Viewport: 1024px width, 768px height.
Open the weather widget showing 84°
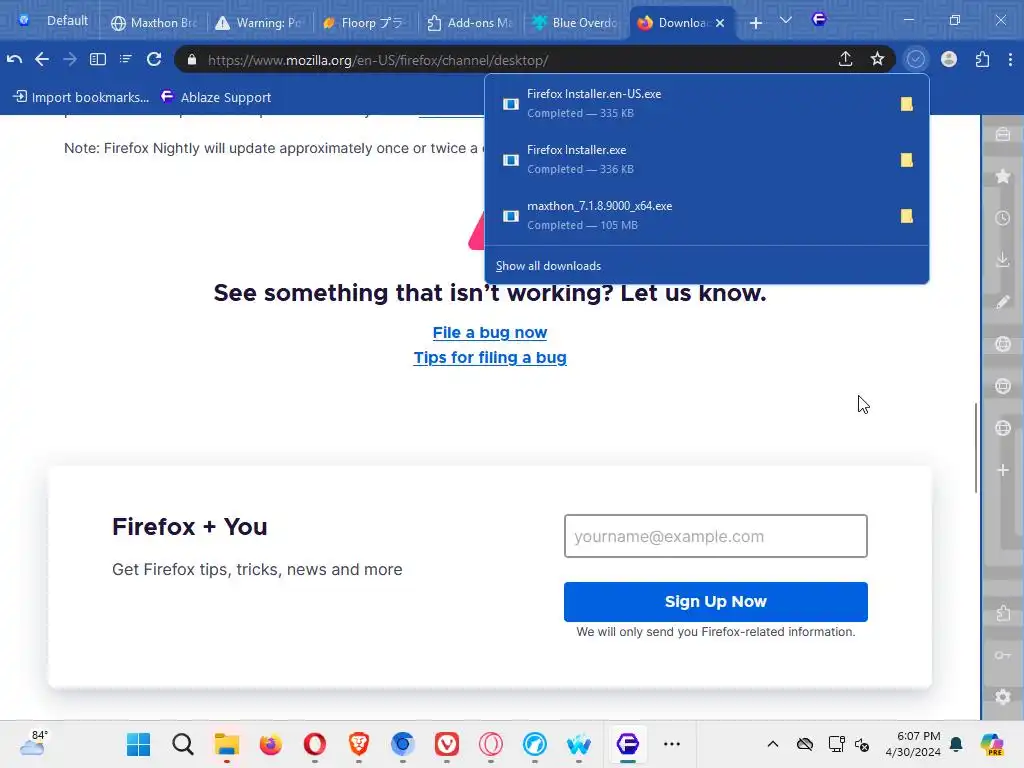pyautogui.click(x=33, y=743)
